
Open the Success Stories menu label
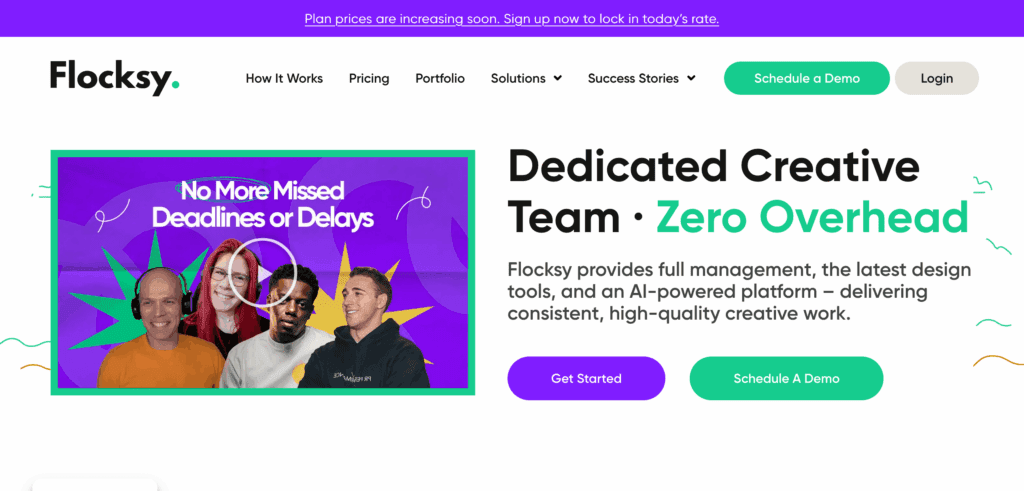point(633,78)
